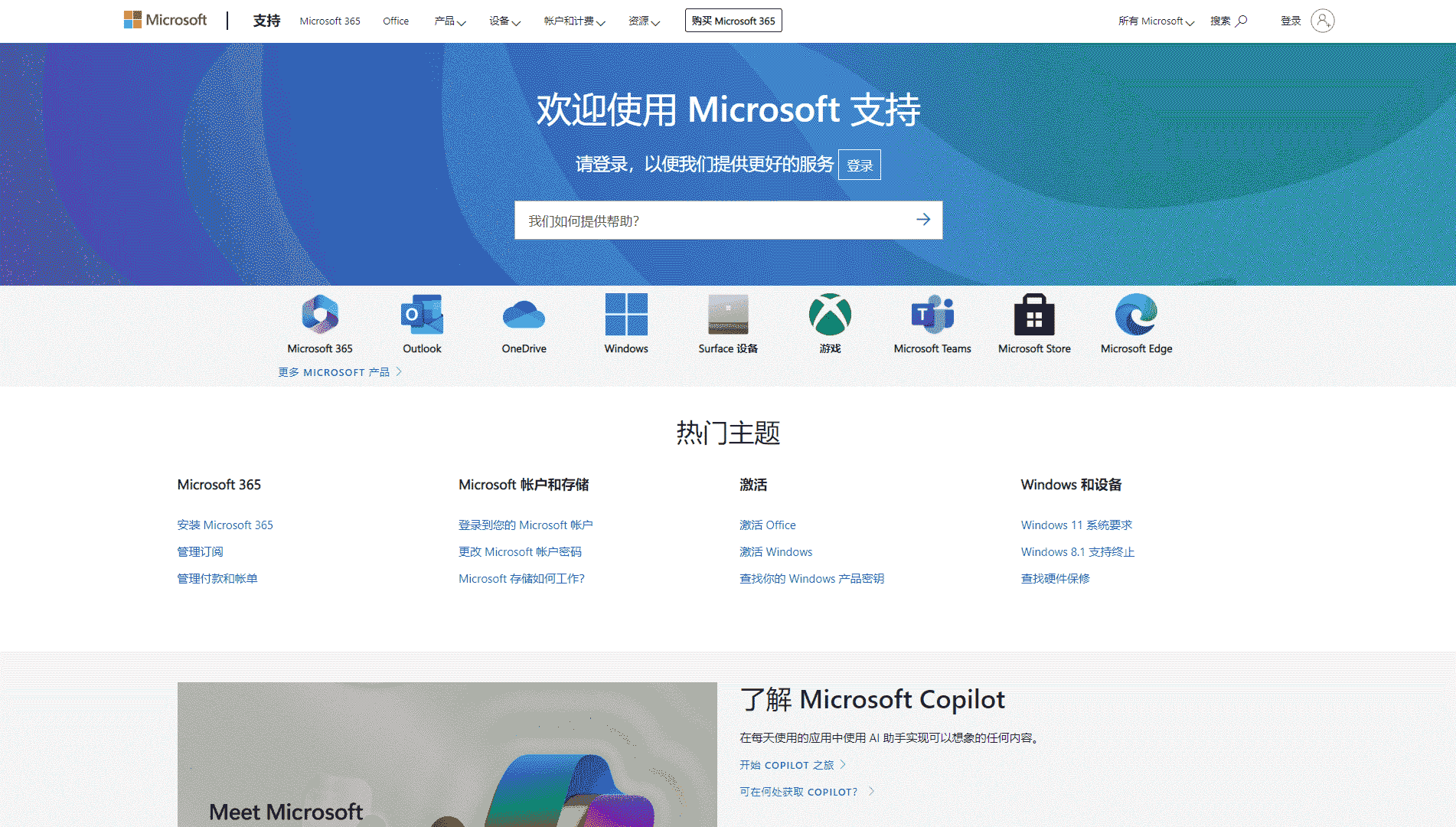The height and width of the screenshot is (827, 1456).
Task: Open Microsoft 存储如何工作 link
Action: point(521,579)
